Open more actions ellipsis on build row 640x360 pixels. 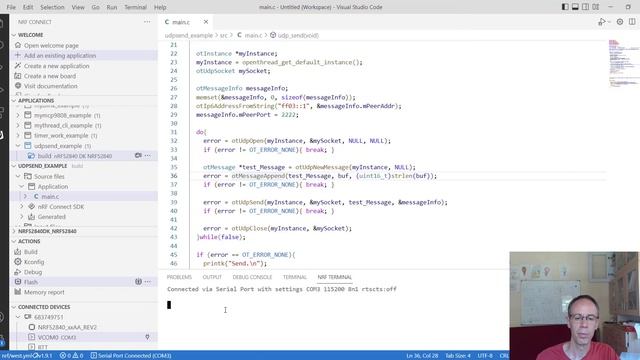tap(148, 156)
